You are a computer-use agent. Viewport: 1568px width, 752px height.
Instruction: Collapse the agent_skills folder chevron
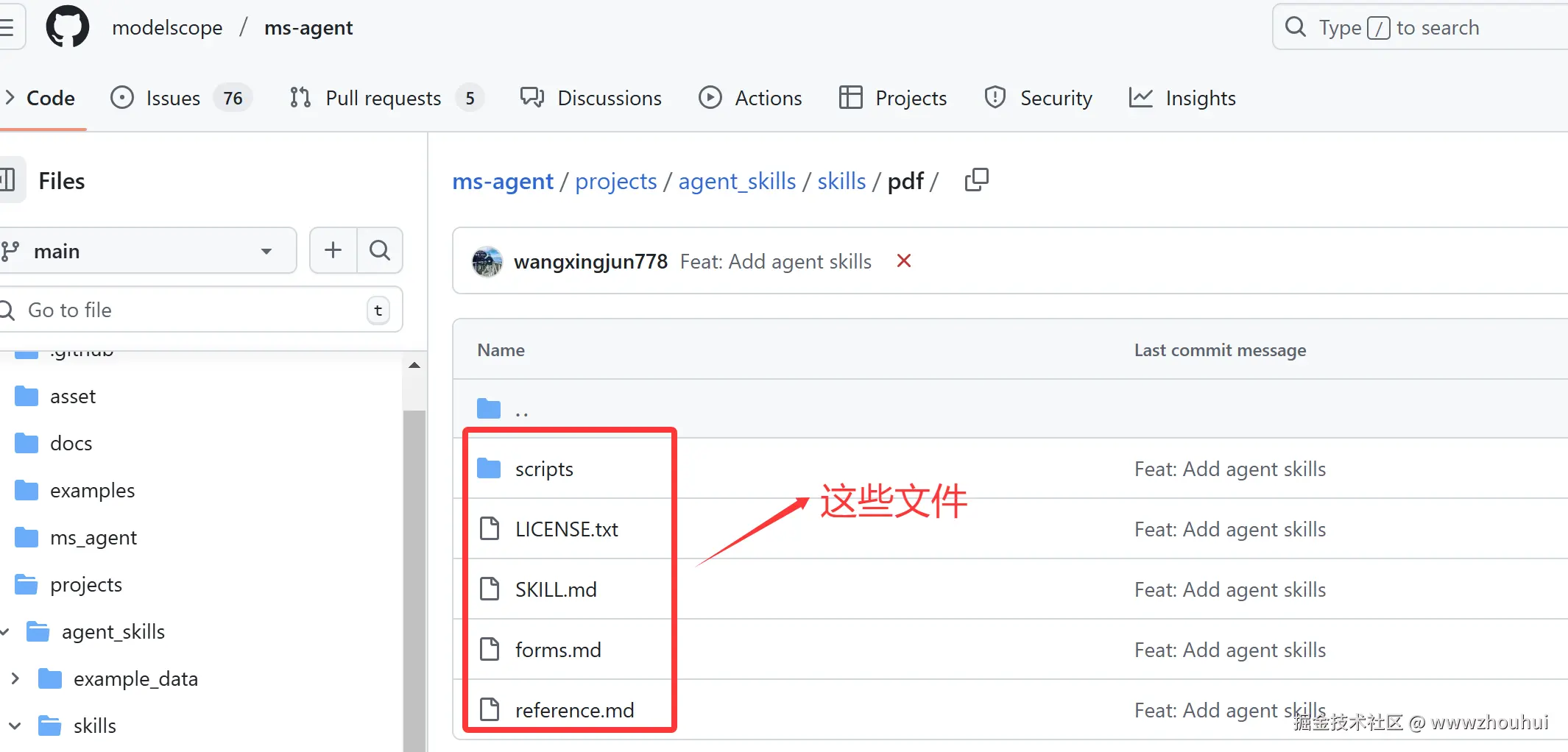pos(4,631)
